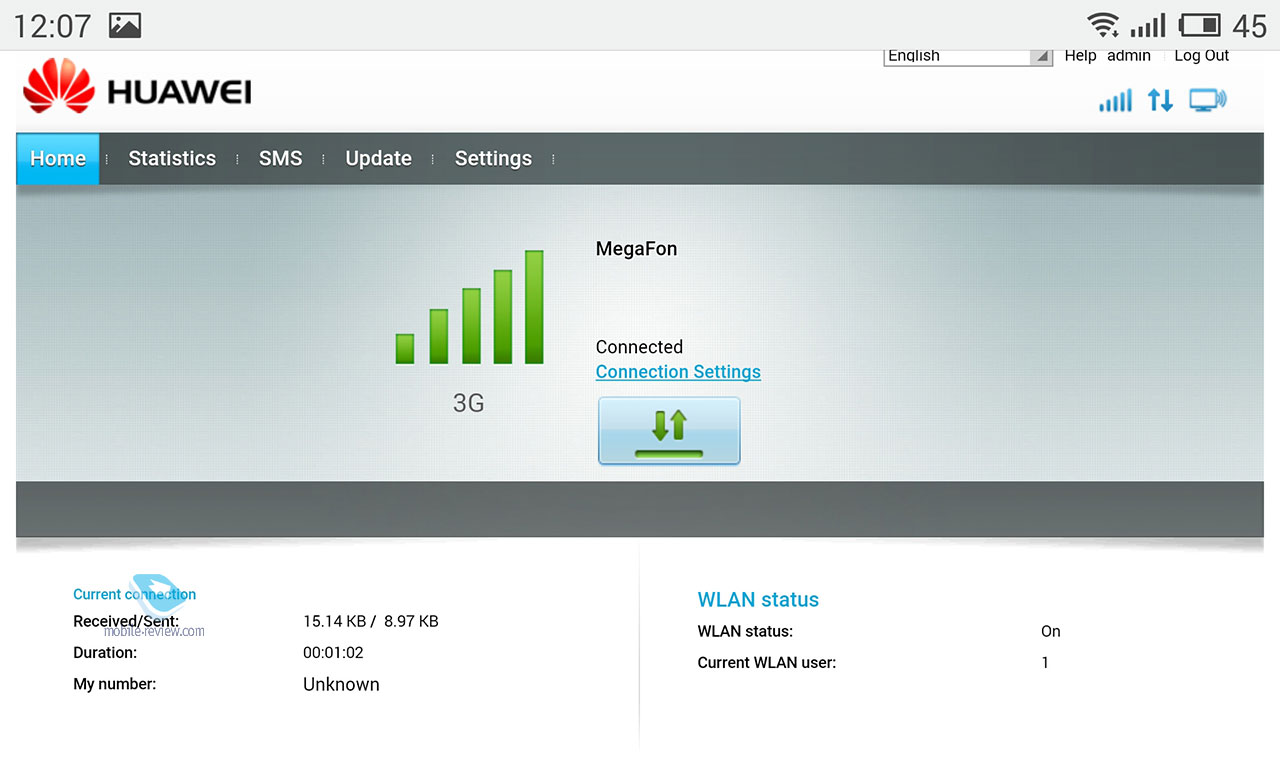Click the My number label
The height and width of the screenshot is (768, 1280).
(x=115, y=684)
